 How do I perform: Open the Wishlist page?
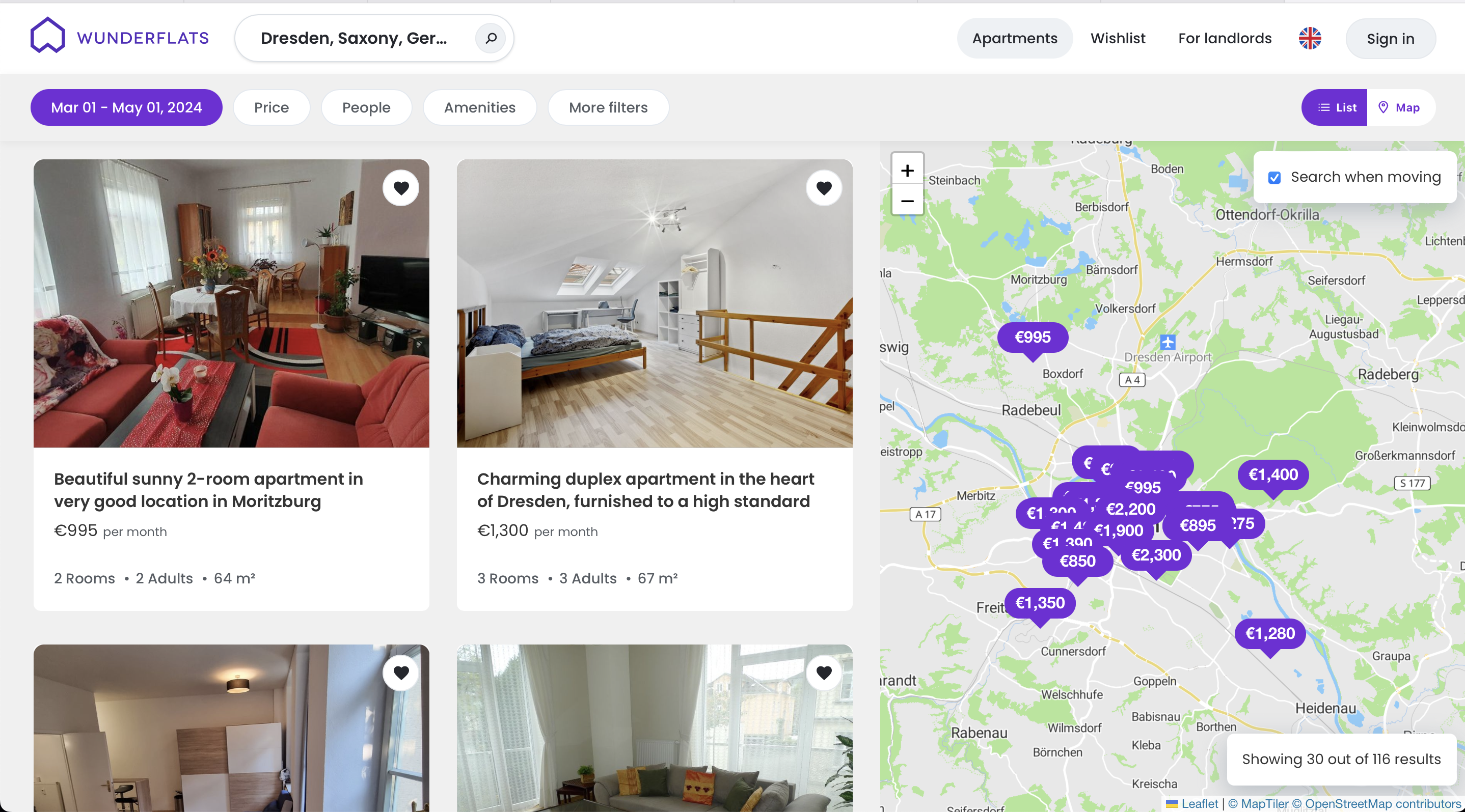click(x=1118, y=39)
